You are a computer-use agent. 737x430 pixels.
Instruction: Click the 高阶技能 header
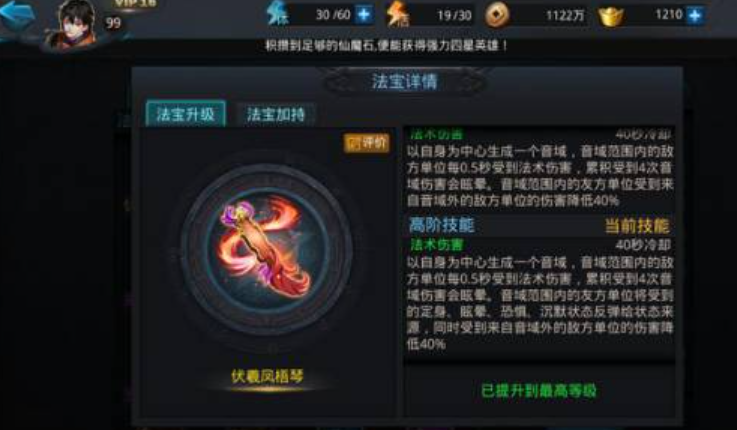click(441, 225)
